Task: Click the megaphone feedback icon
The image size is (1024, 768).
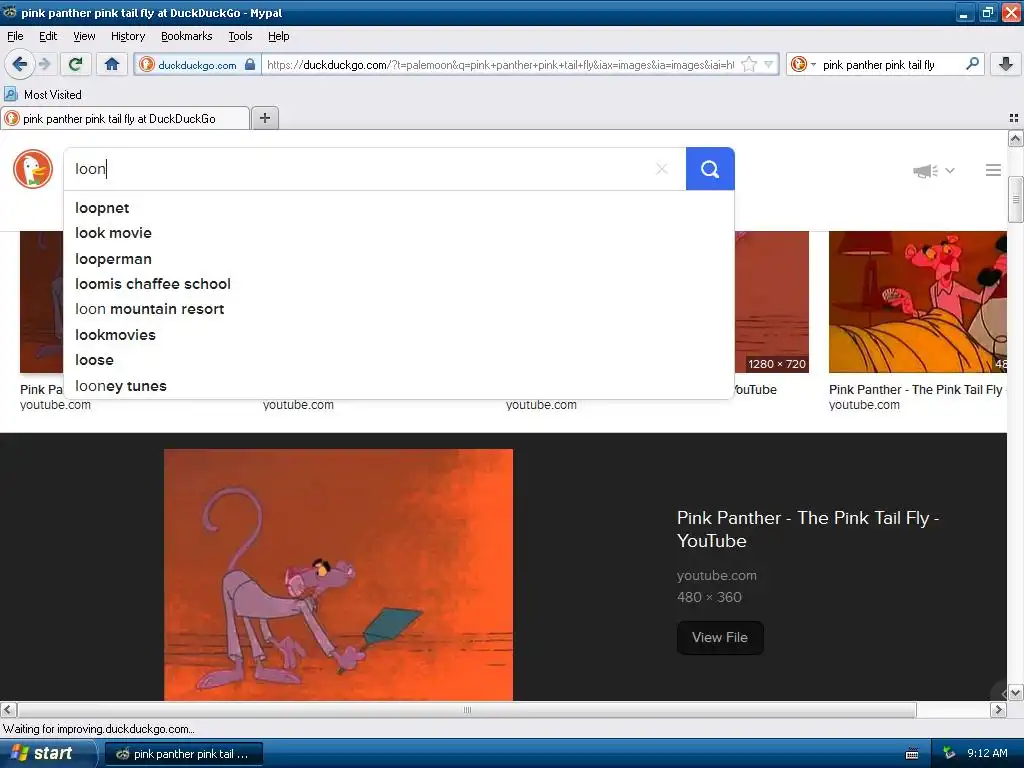Action: coord(925,170)
